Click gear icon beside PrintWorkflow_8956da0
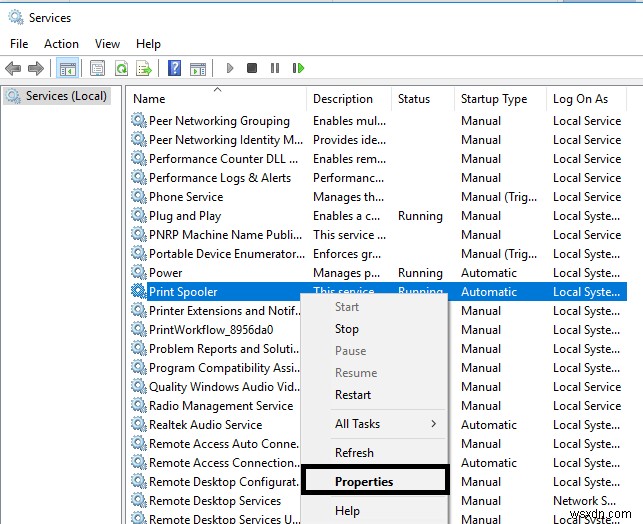The width and height of the screenshot is (643, 524). [x=139, y=330]
